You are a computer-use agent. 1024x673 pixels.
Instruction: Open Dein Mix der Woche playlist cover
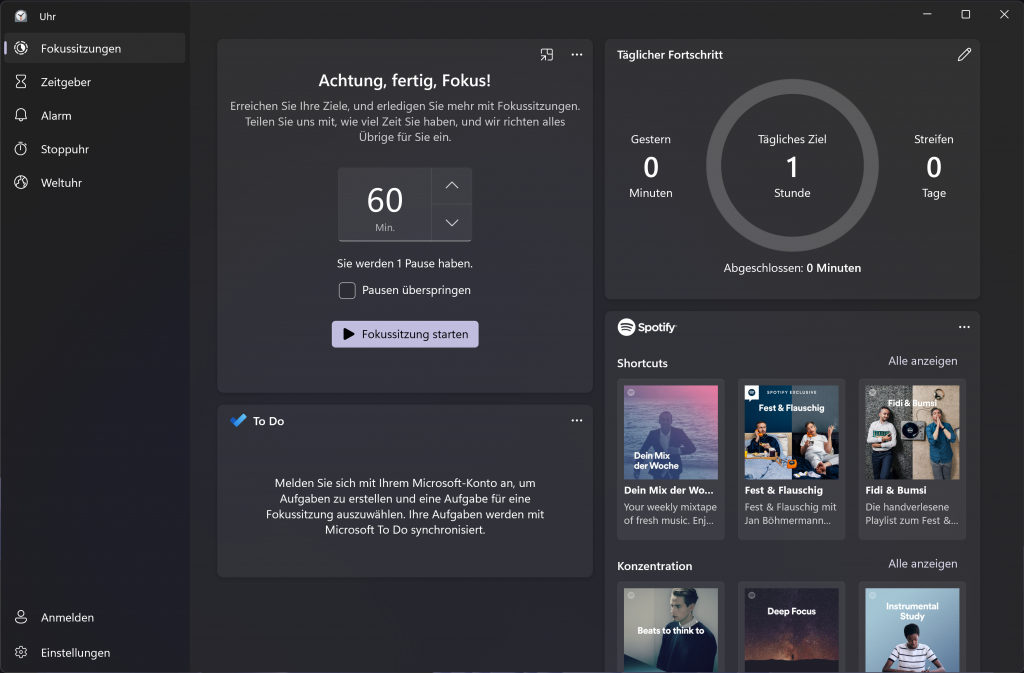[671, 432]
